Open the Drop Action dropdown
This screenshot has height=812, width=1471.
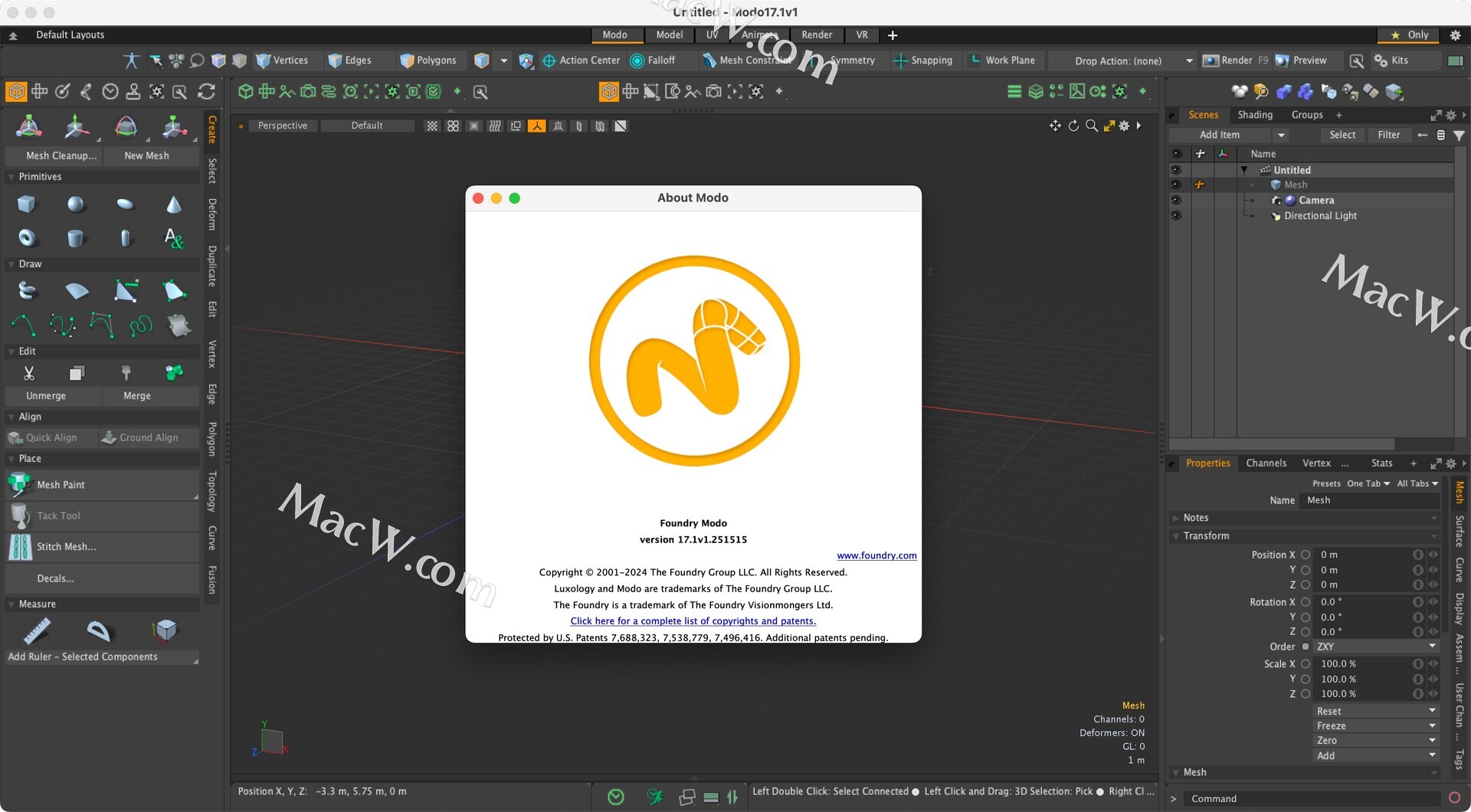pos(1123,61)
